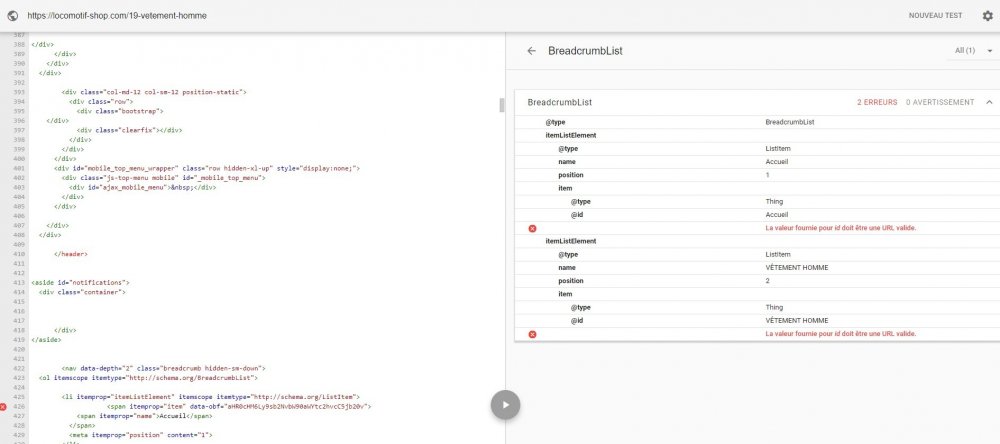Click code line 422 nav breadcrumb
Viewport: 1000px width, 444px height.
[163, 368]
